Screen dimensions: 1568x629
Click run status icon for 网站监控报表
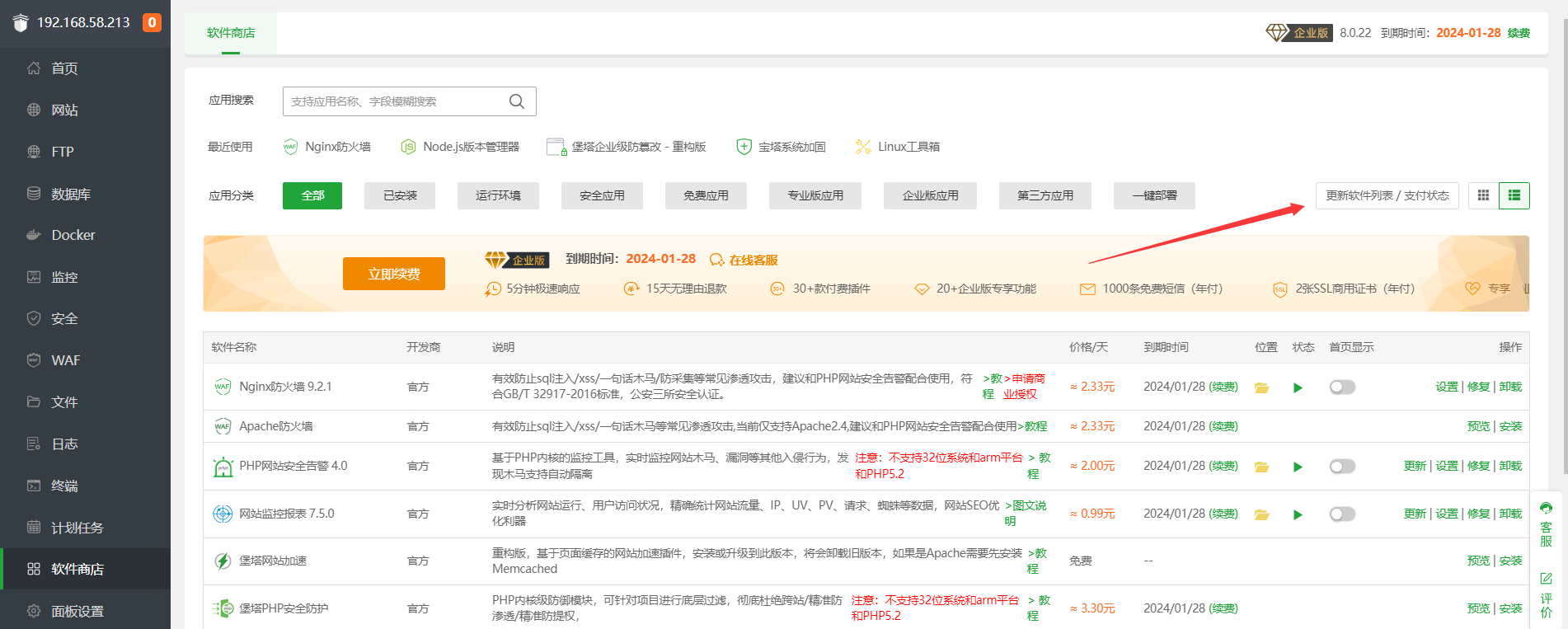pos(1298,514)
